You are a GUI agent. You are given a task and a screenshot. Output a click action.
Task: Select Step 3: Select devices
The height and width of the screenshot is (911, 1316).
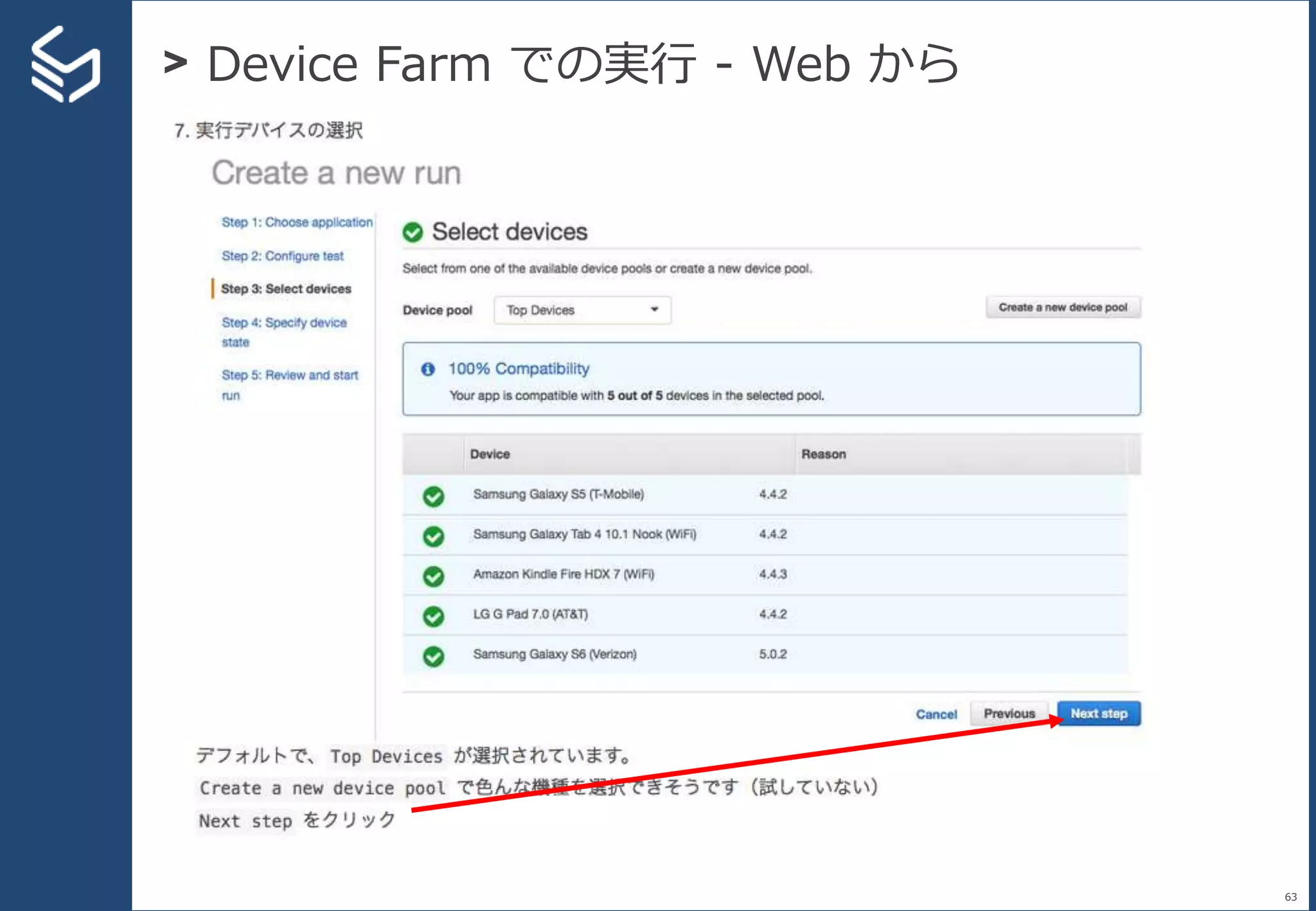tap(286, 289)
